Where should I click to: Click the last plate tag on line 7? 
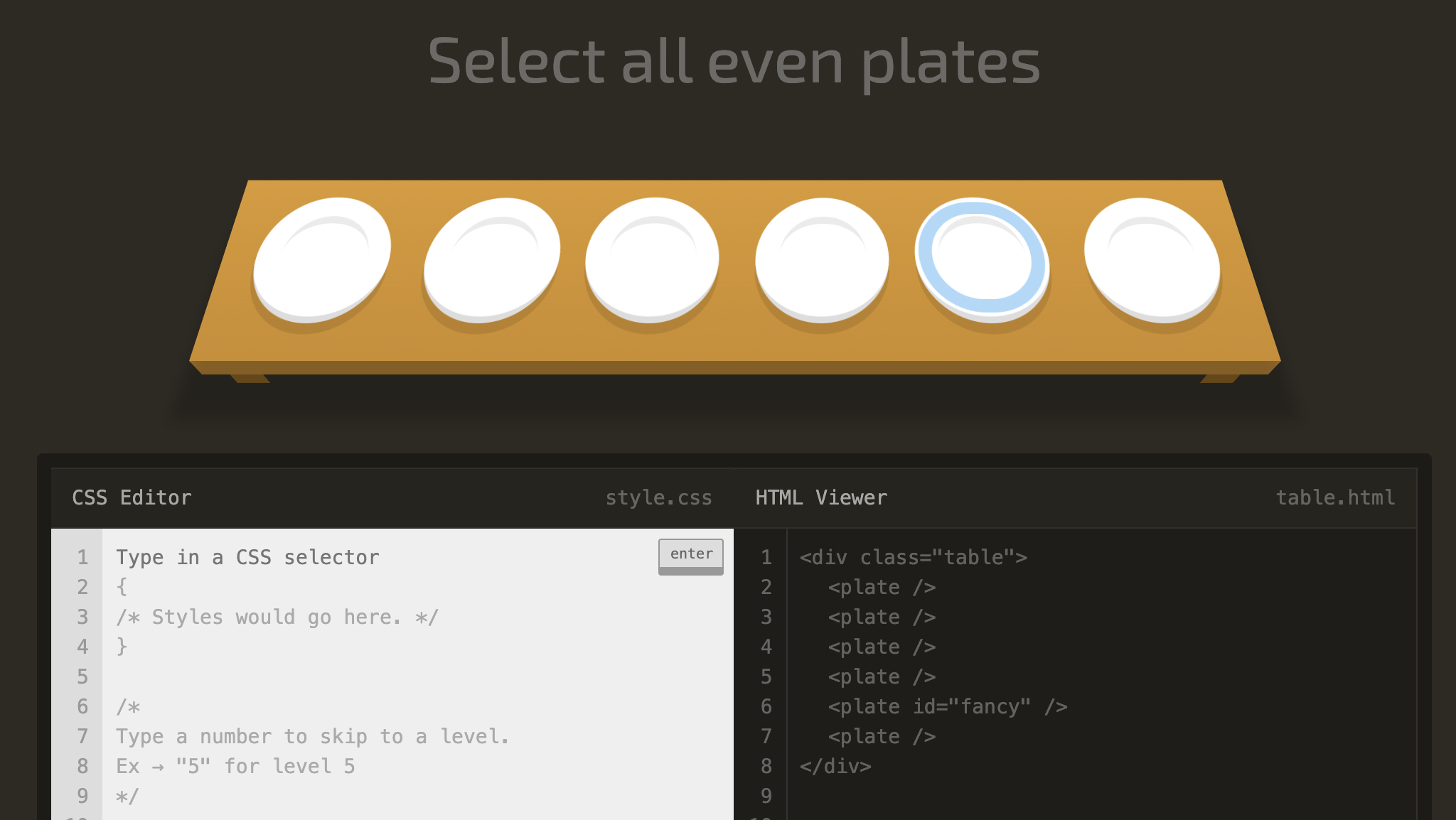tap(882, 736)
